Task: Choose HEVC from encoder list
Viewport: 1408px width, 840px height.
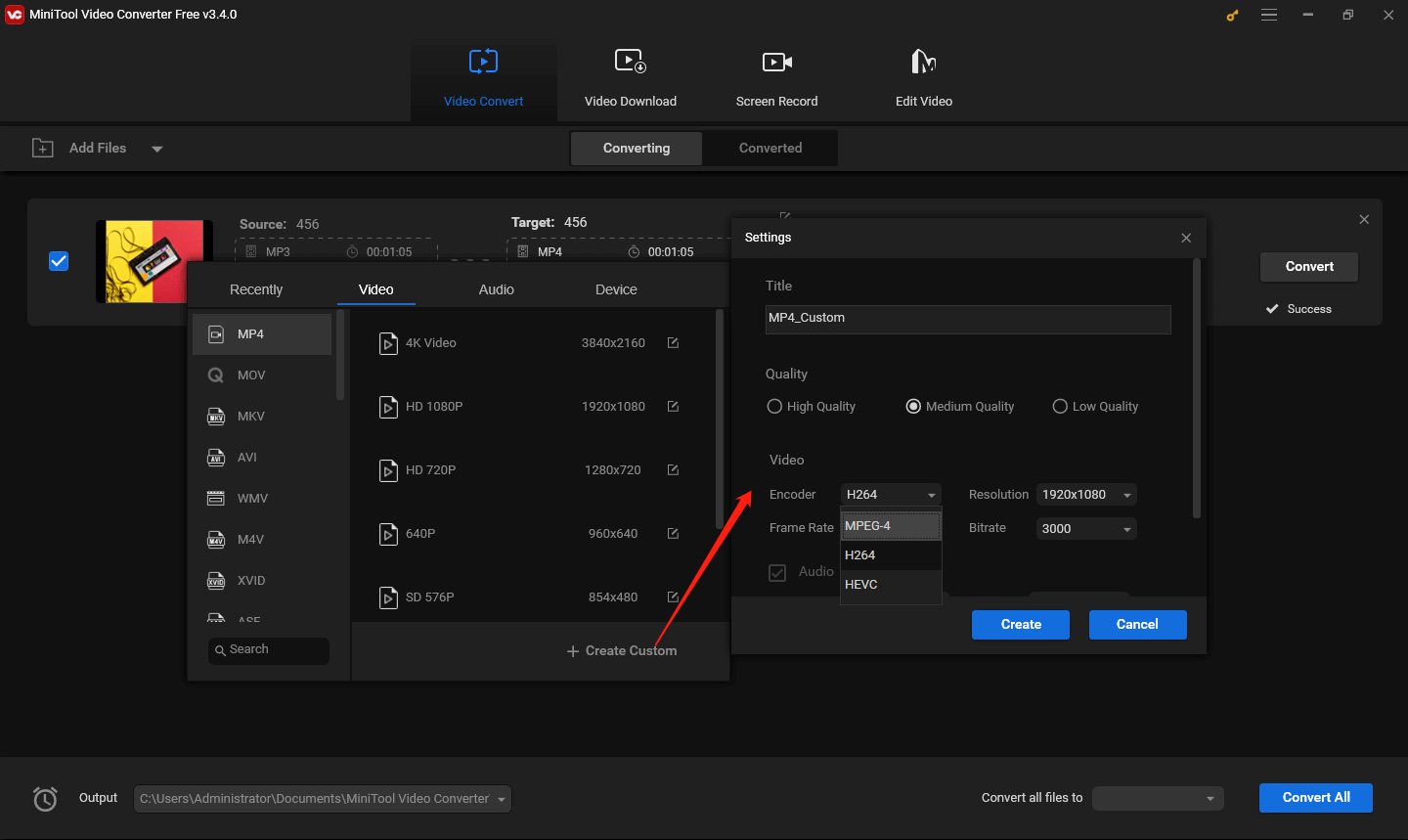Action: pos(891,585)
